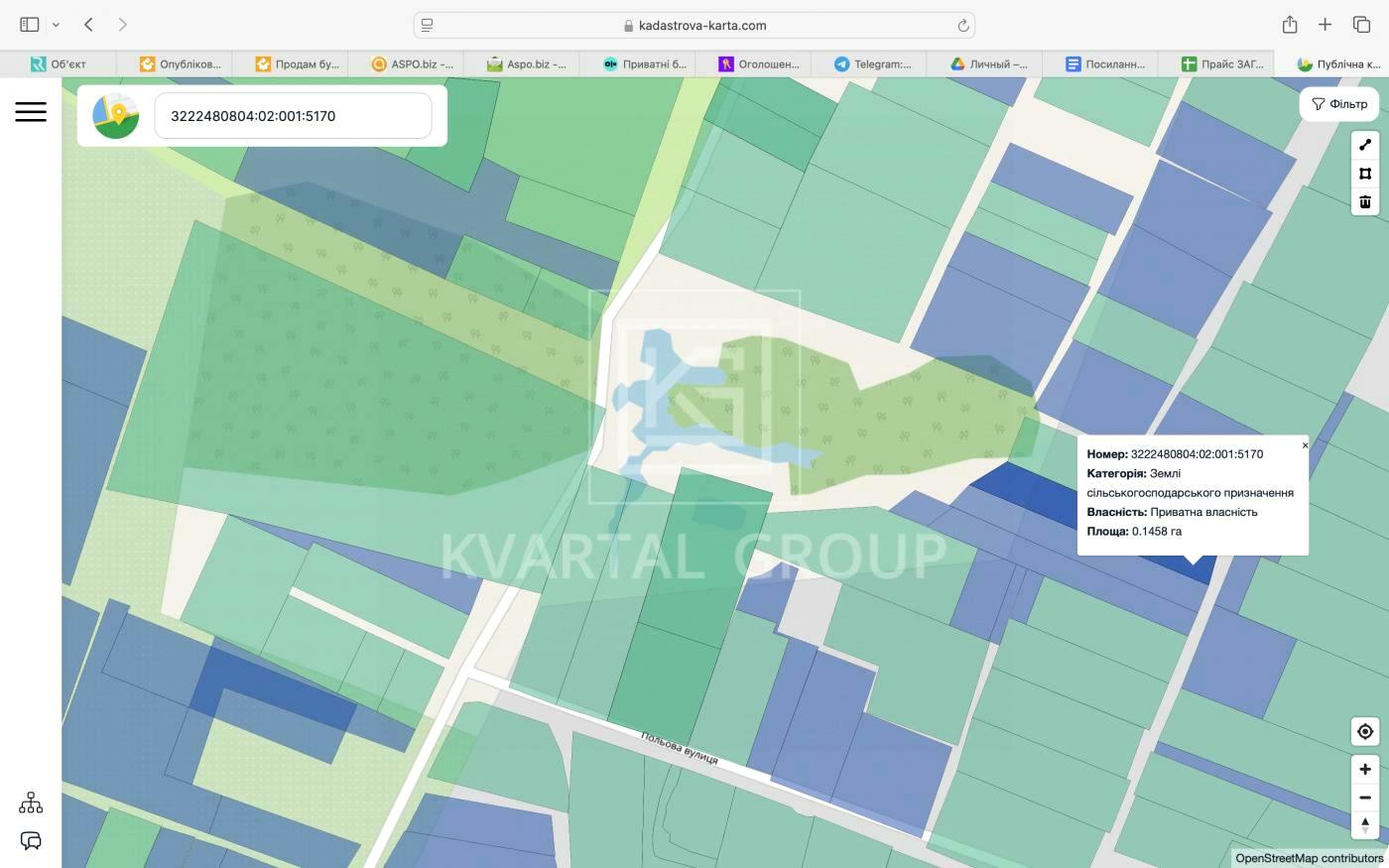Image resolution: width=1389 pixels, height=868 pixels.
Task: Toggle the Safari sidebar
Action: 30,25
